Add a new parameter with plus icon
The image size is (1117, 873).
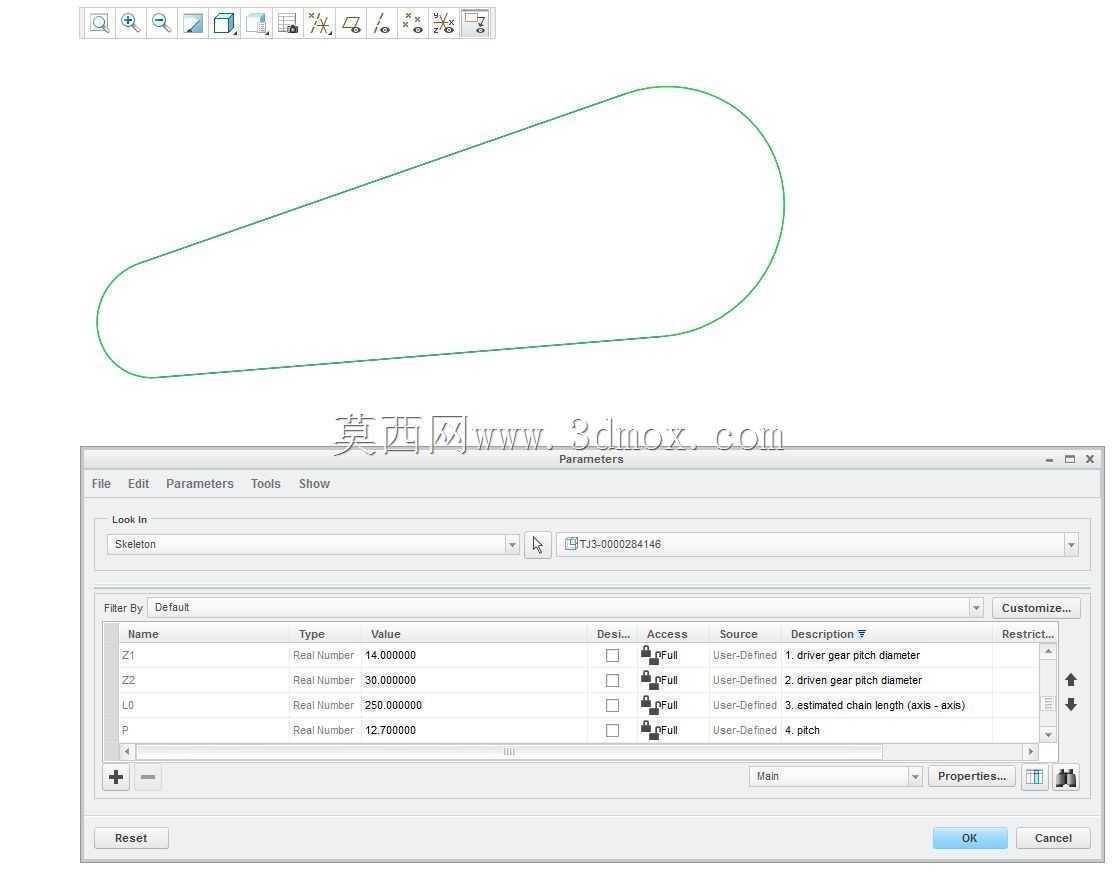(x=116, y=777)
